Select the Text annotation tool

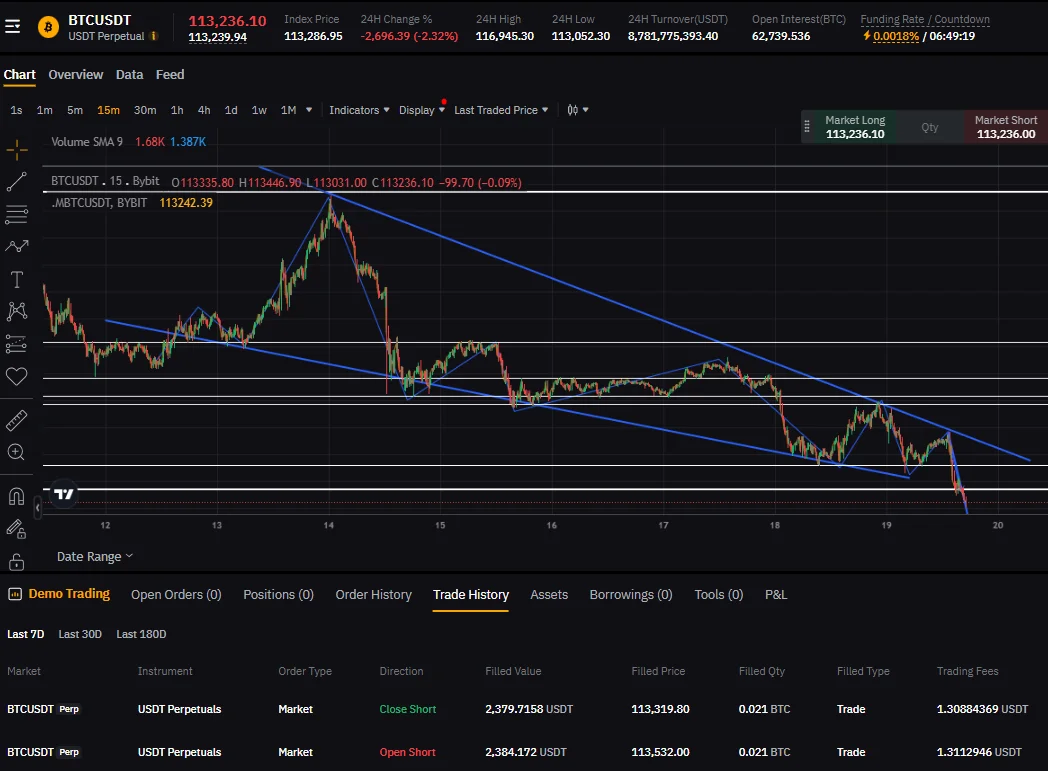coord(17,279)
